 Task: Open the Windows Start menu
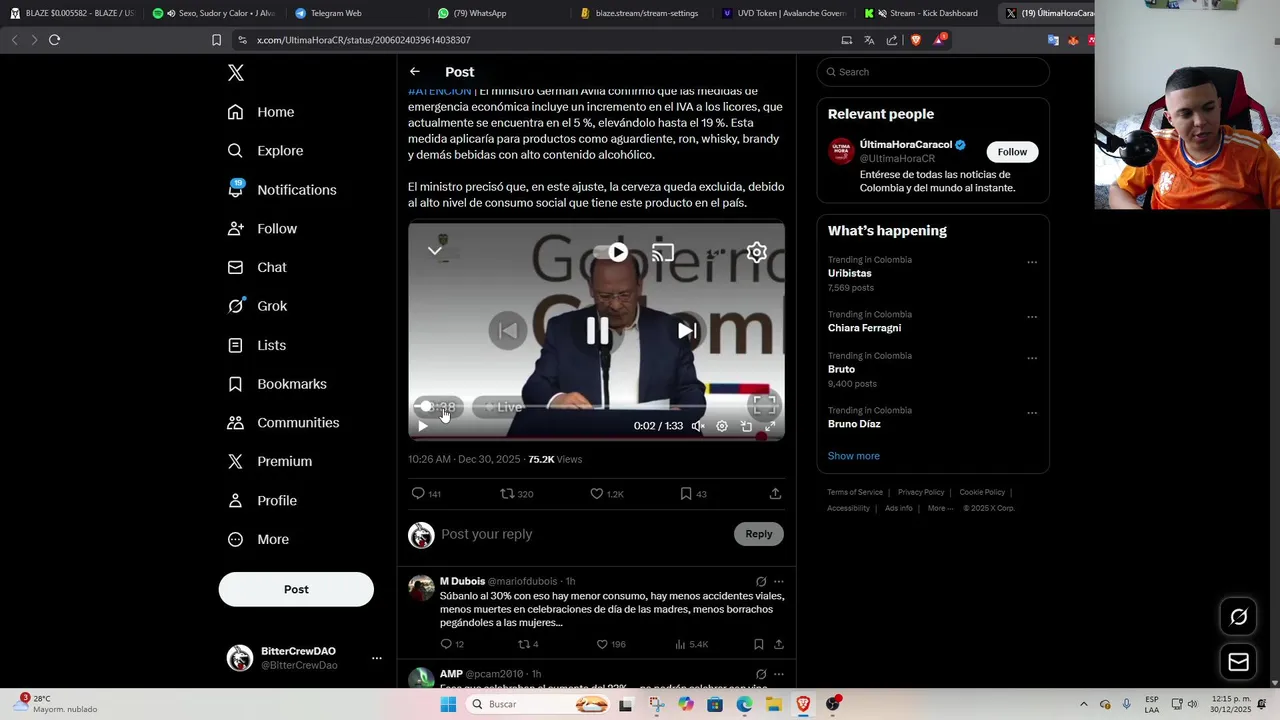click(448, 704)
